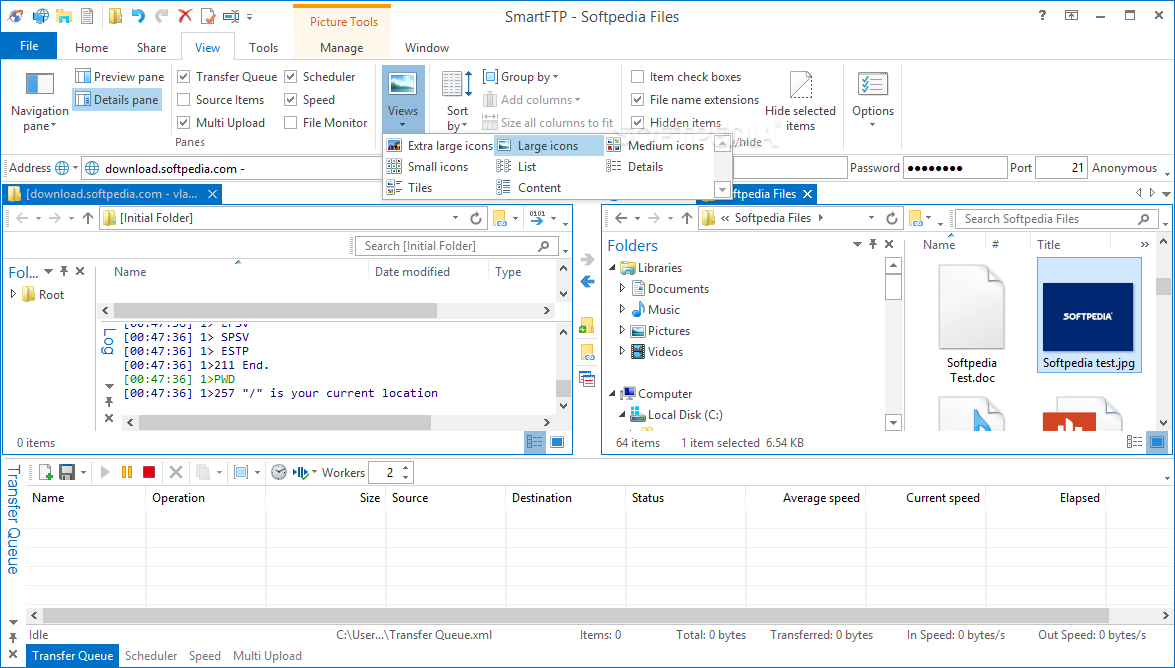Choose Extra large icons view

[x=439, y=145]
